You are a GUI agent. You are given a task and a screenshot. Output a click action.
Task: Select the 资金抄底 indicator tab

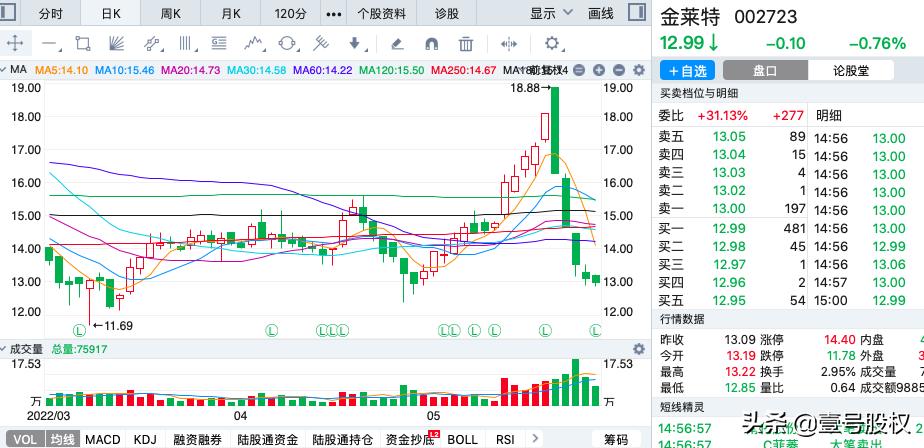pyautogui.click(x=410, y=439)
